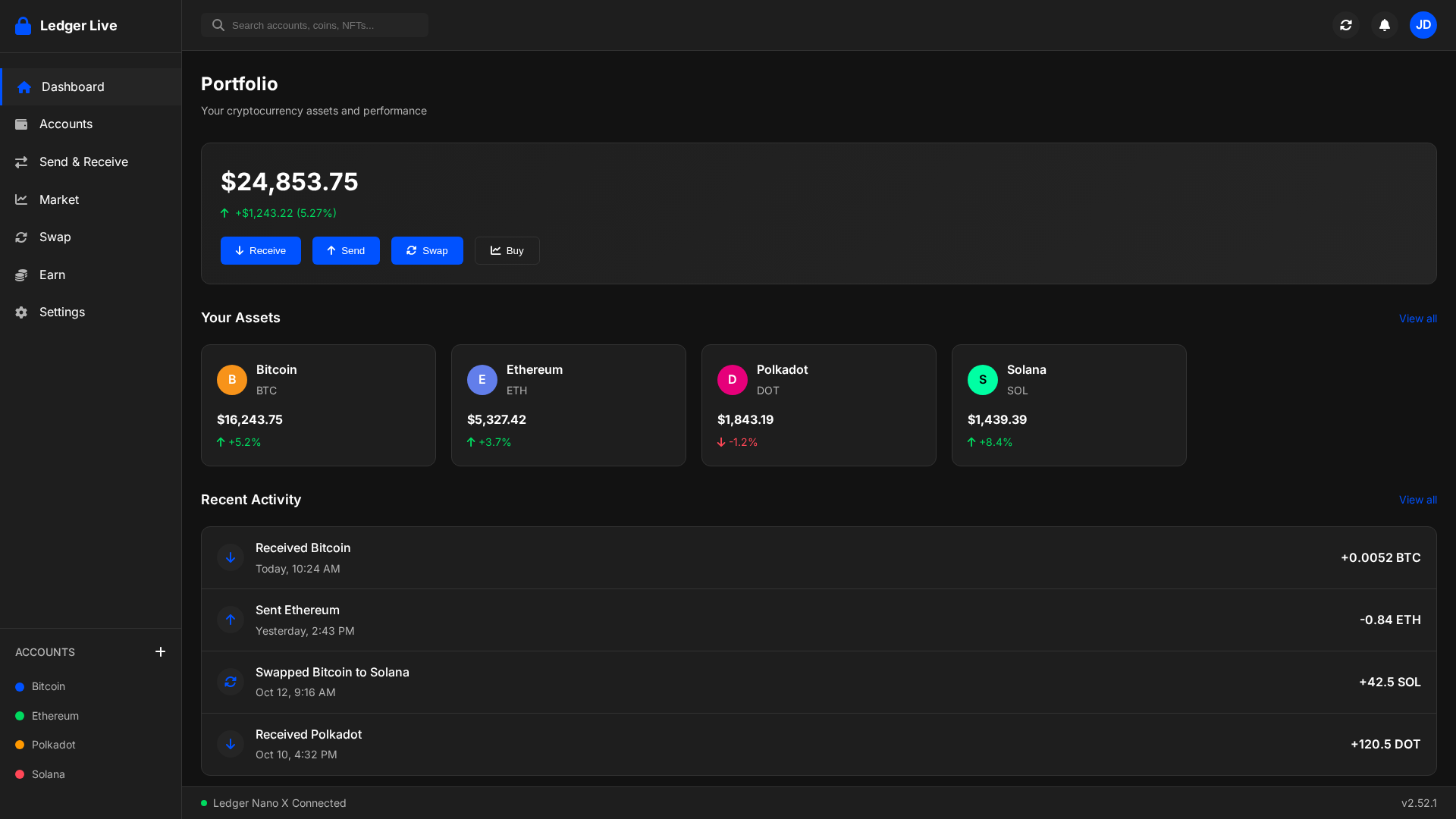Open the Sent Ethereum activity row
The width and height of the screenshot is (1456, 819).
click(819, 620)
